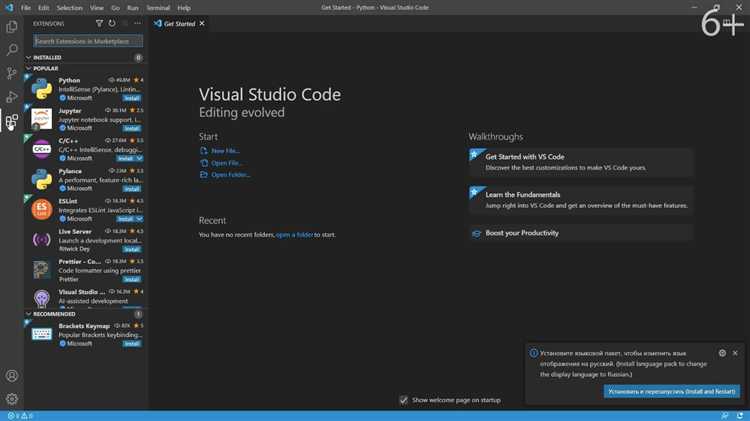Refresh the extensions list
This screenshot has width=750, height=421.
112,23
